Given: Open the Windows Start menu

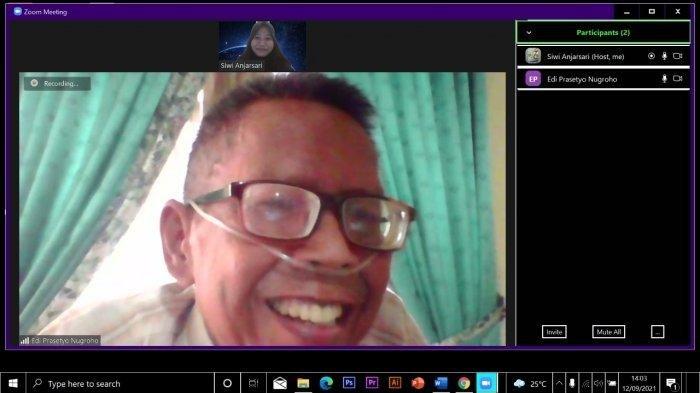Looking at the screenshot, I should 13,383.
